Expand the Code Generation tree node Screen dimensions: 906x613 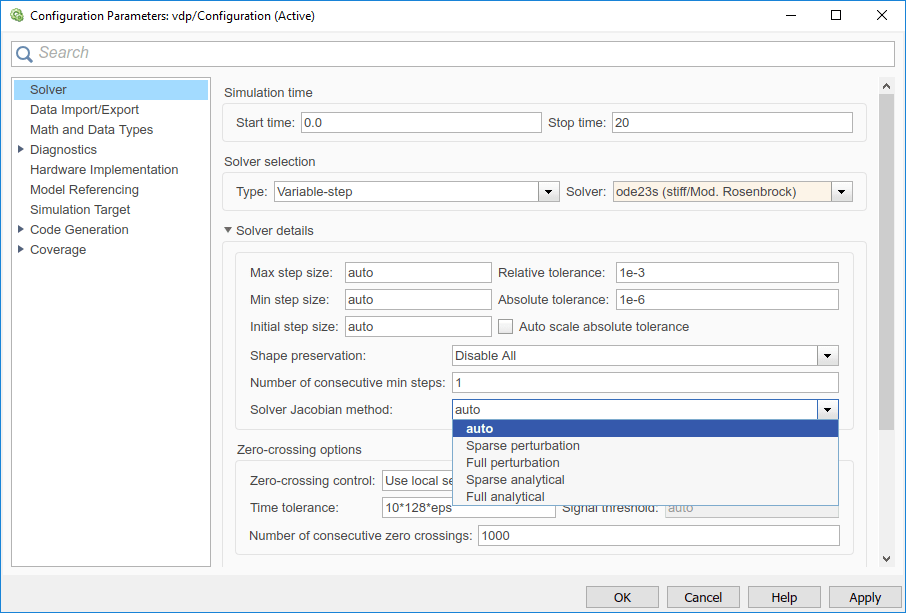pyautogui.click(x=21, y=230)
